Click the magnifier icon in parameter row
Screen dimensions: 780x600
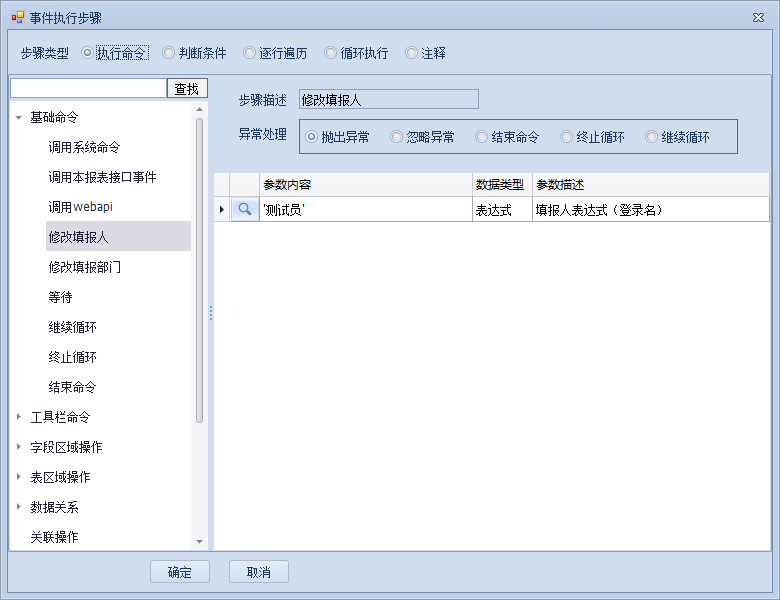(x=244, y=209)
